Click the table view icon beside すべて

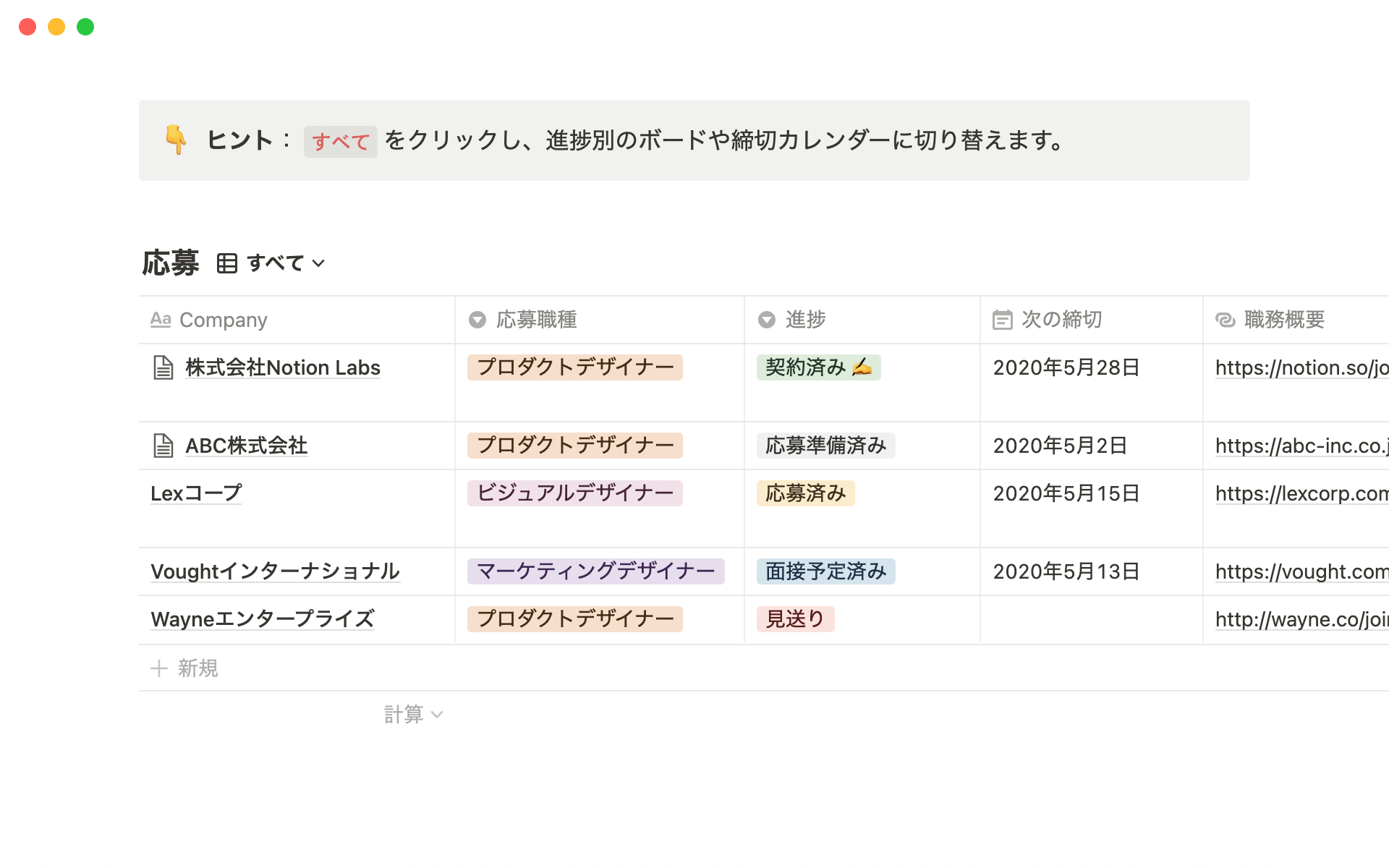(x=227, y=263)
